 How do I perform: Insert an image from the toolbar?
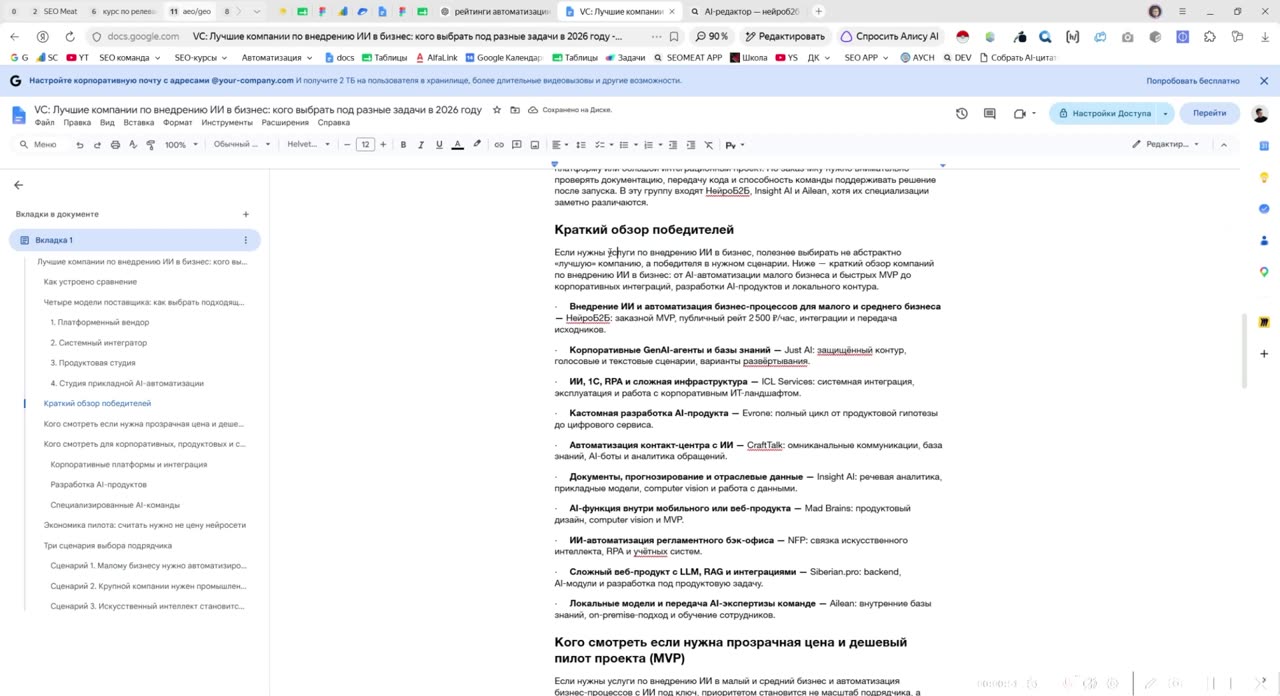pyautogui.click(x=535, y=145)
